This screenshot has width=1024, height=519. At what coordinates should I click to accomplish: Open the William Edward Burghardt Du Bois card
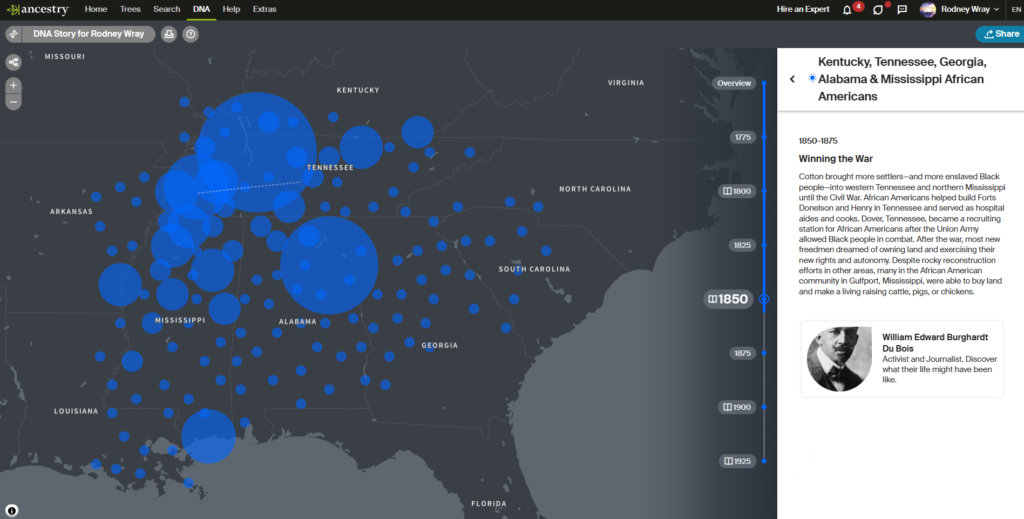point(901,359)
